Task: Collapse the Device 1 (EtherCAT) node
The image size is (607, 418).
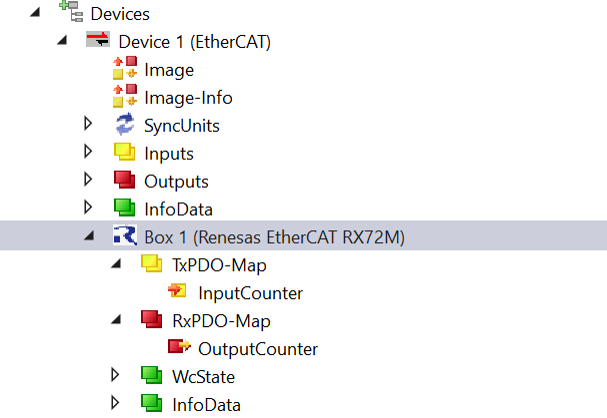Action: coord(62,40)
